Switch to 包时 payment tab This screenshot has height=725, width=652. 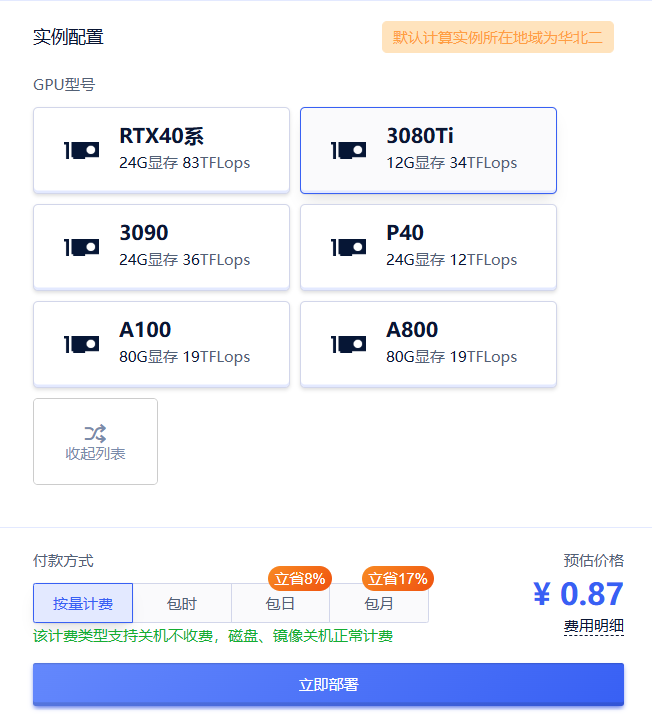pyautogui.click(x=182, y=603)
